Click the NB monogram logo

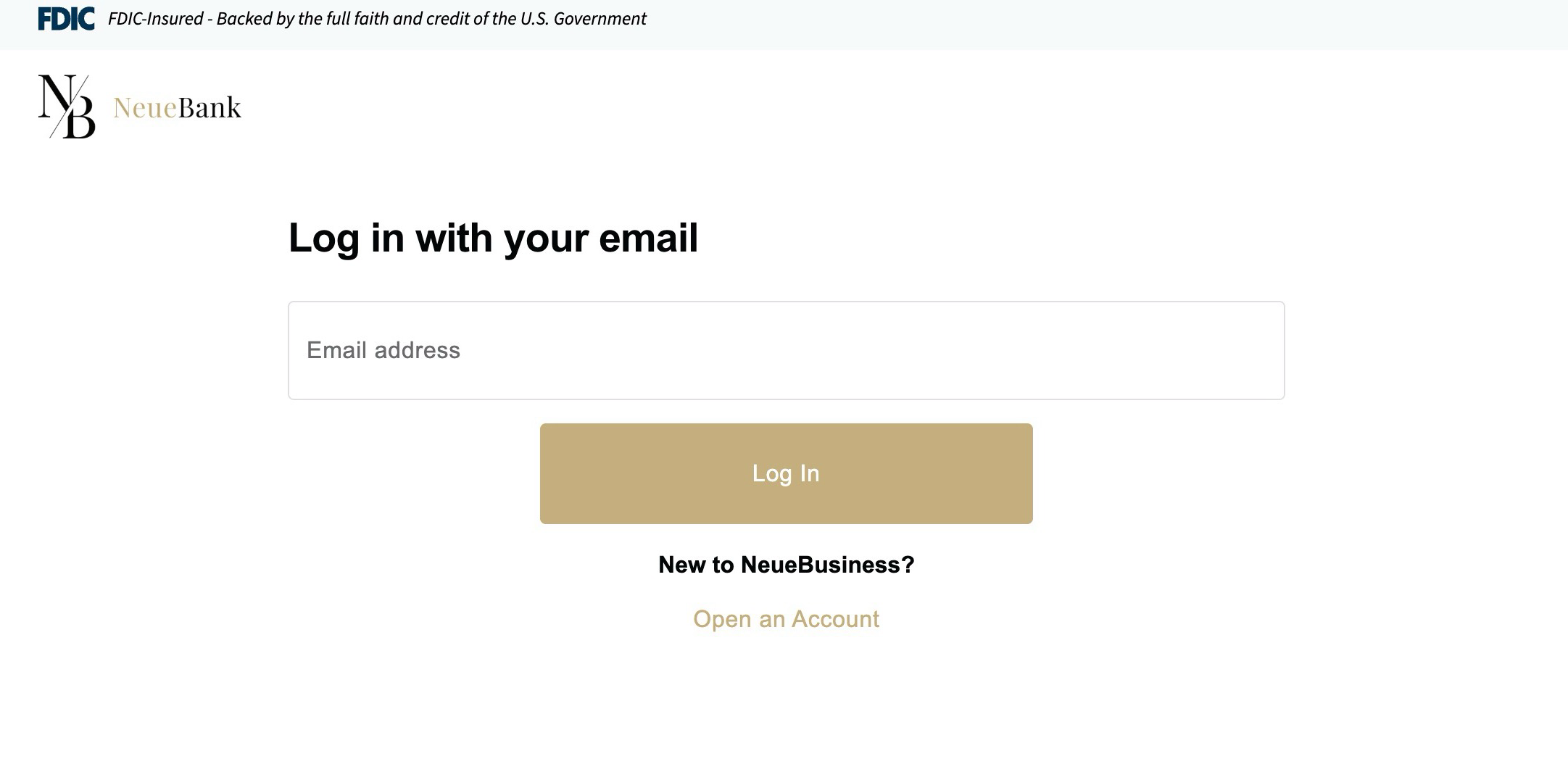67,107
